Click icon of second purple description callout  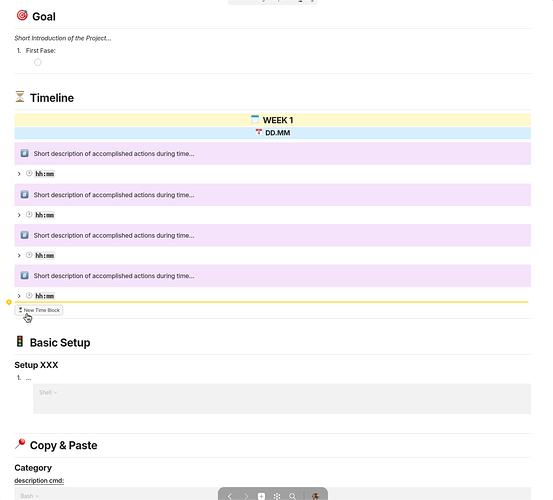point(24,194)
